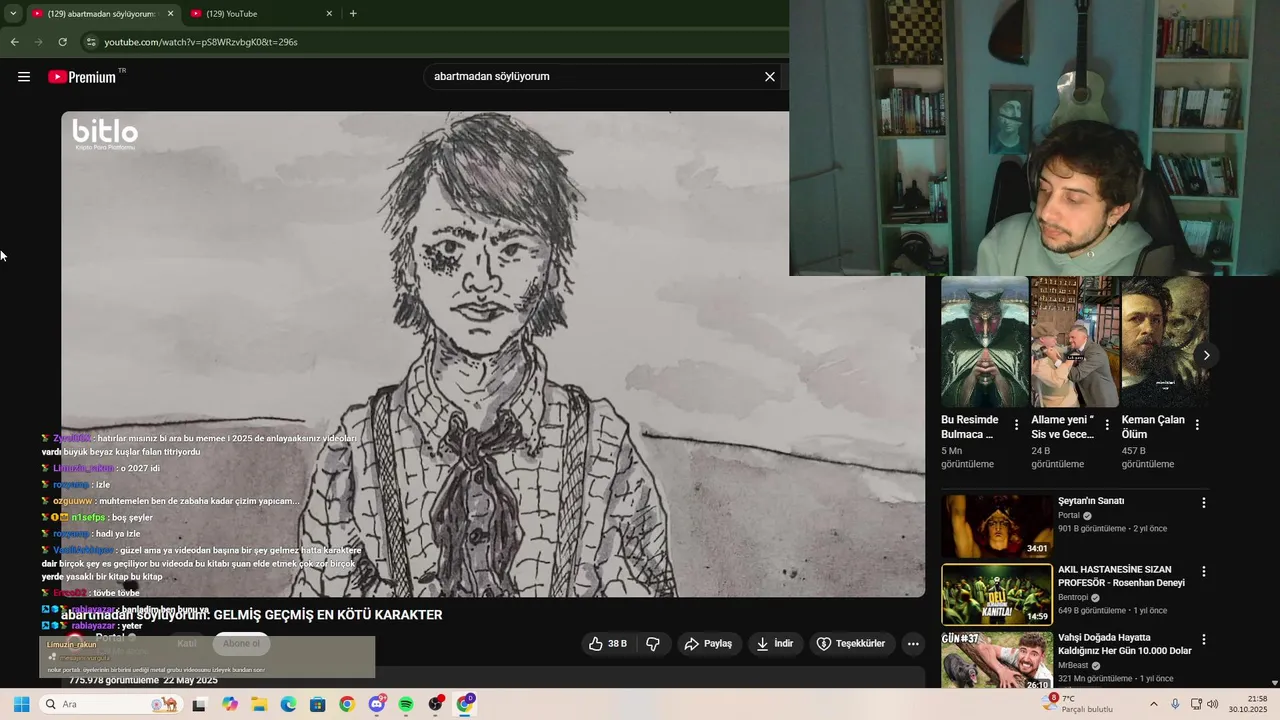
Task: Open the Bu Resimde Bulmaca thumbnail
Action: tap(985, 342)
